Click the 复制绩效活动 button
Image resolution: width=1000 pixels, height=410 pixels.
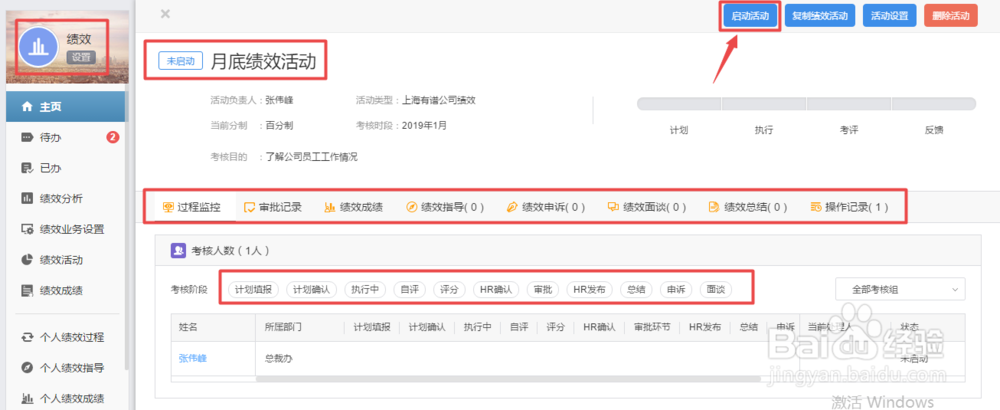[820, 16]
